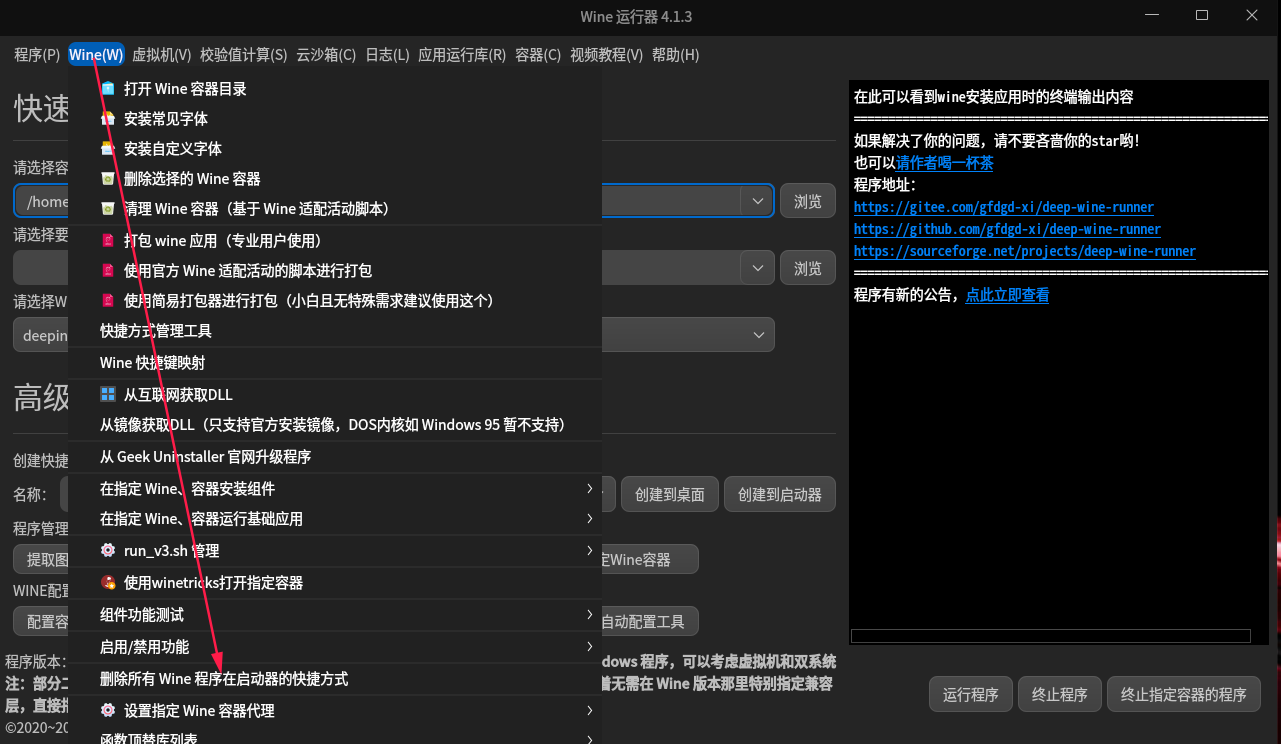
Task: Click the run_v3.sh 管理 gear icon
Action: click(108, 551)
